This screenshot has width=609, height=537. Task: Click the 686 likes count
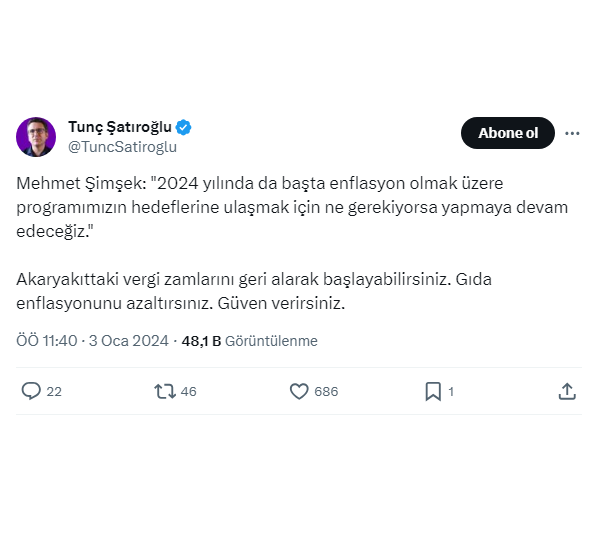point(326,392)
